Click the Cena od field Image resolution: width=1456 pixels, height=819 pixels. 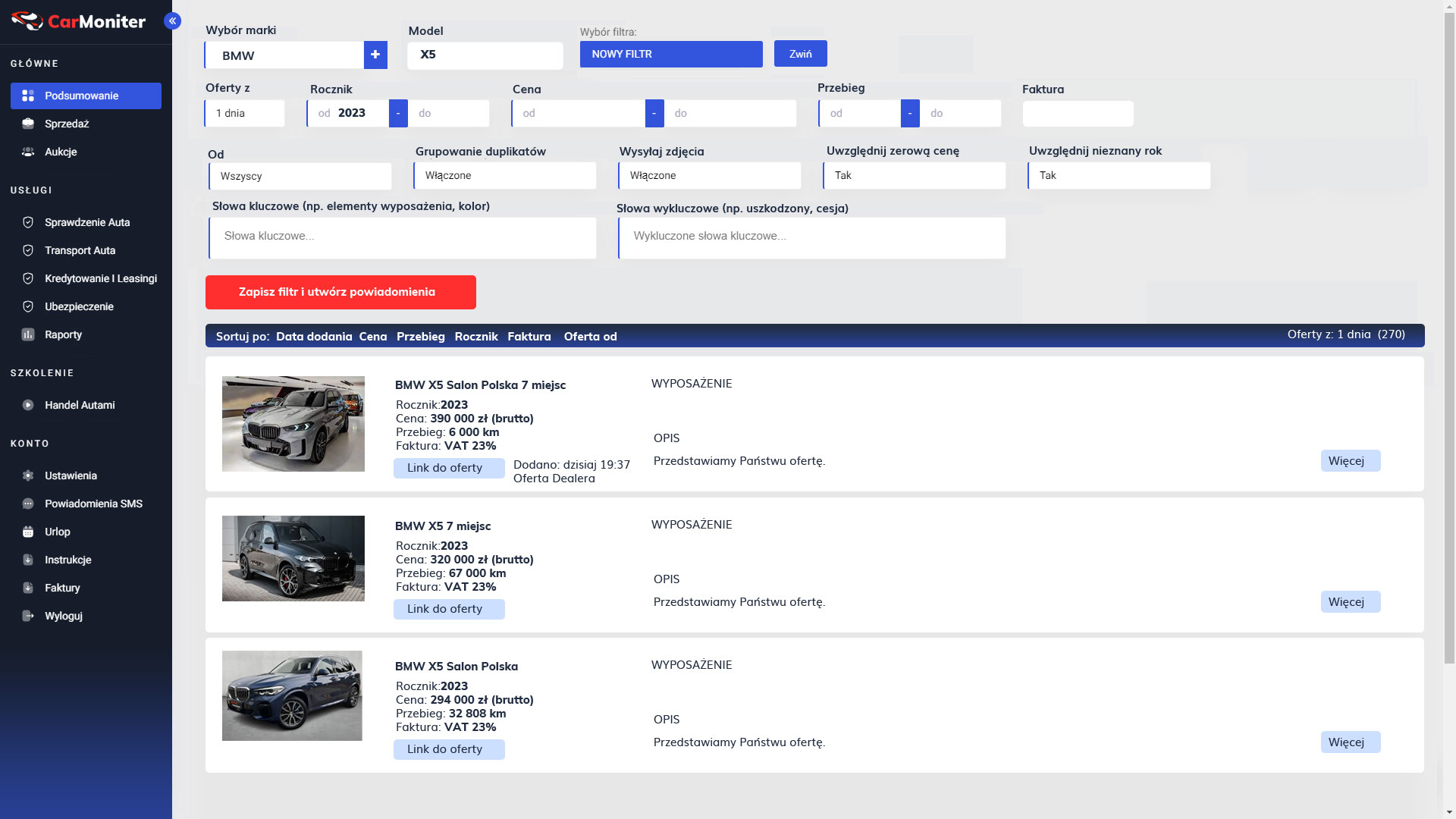[x=579, y=113]
